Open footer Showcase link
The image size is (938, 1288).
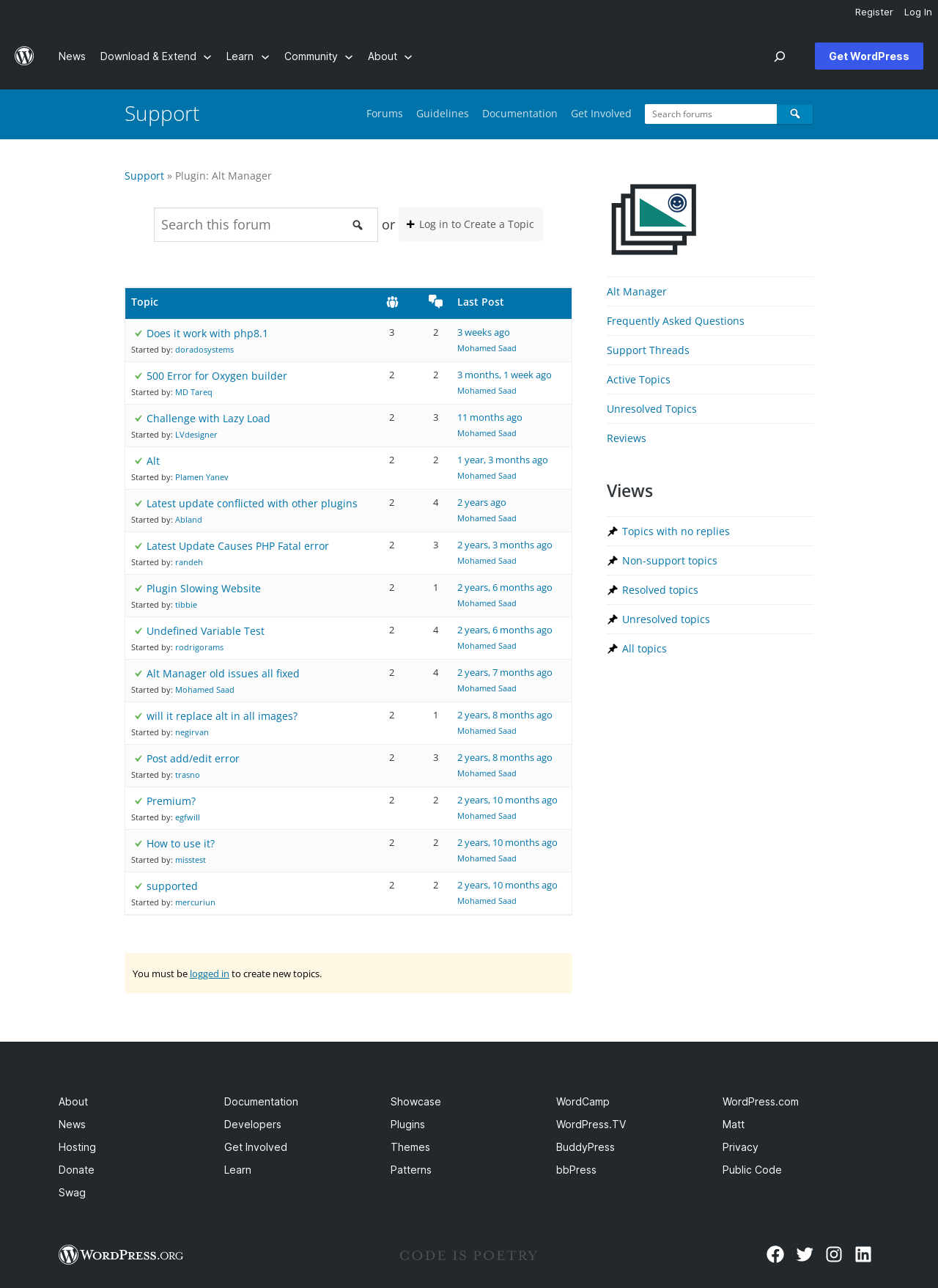pyautogui.click(x=416, y=1102)
